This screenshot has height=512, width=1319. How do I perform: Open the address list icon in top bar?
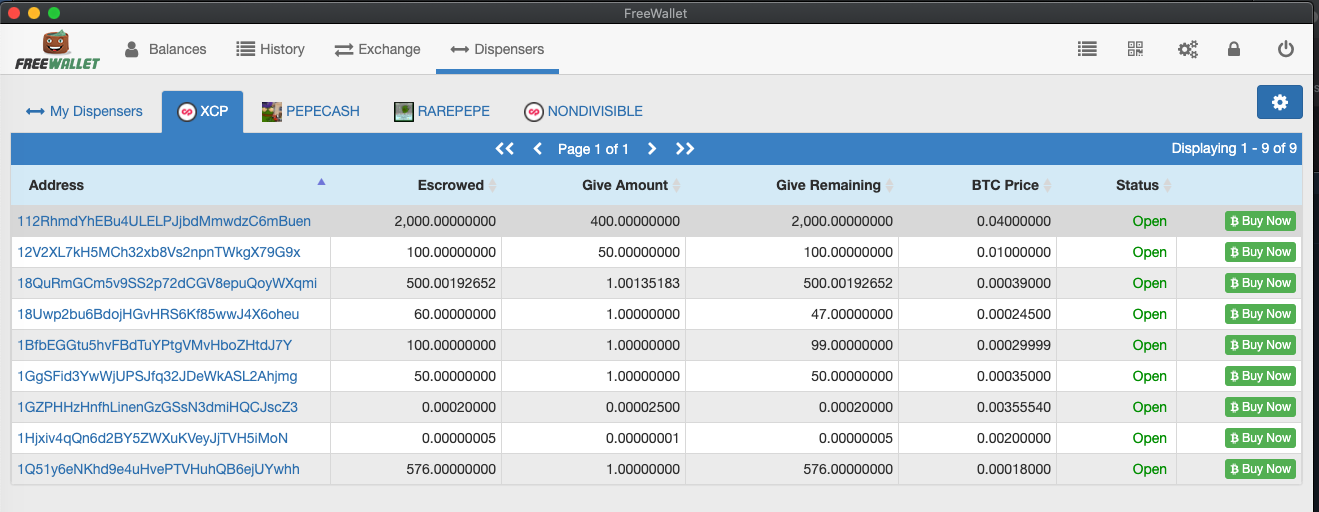[x=1087, y=49]
